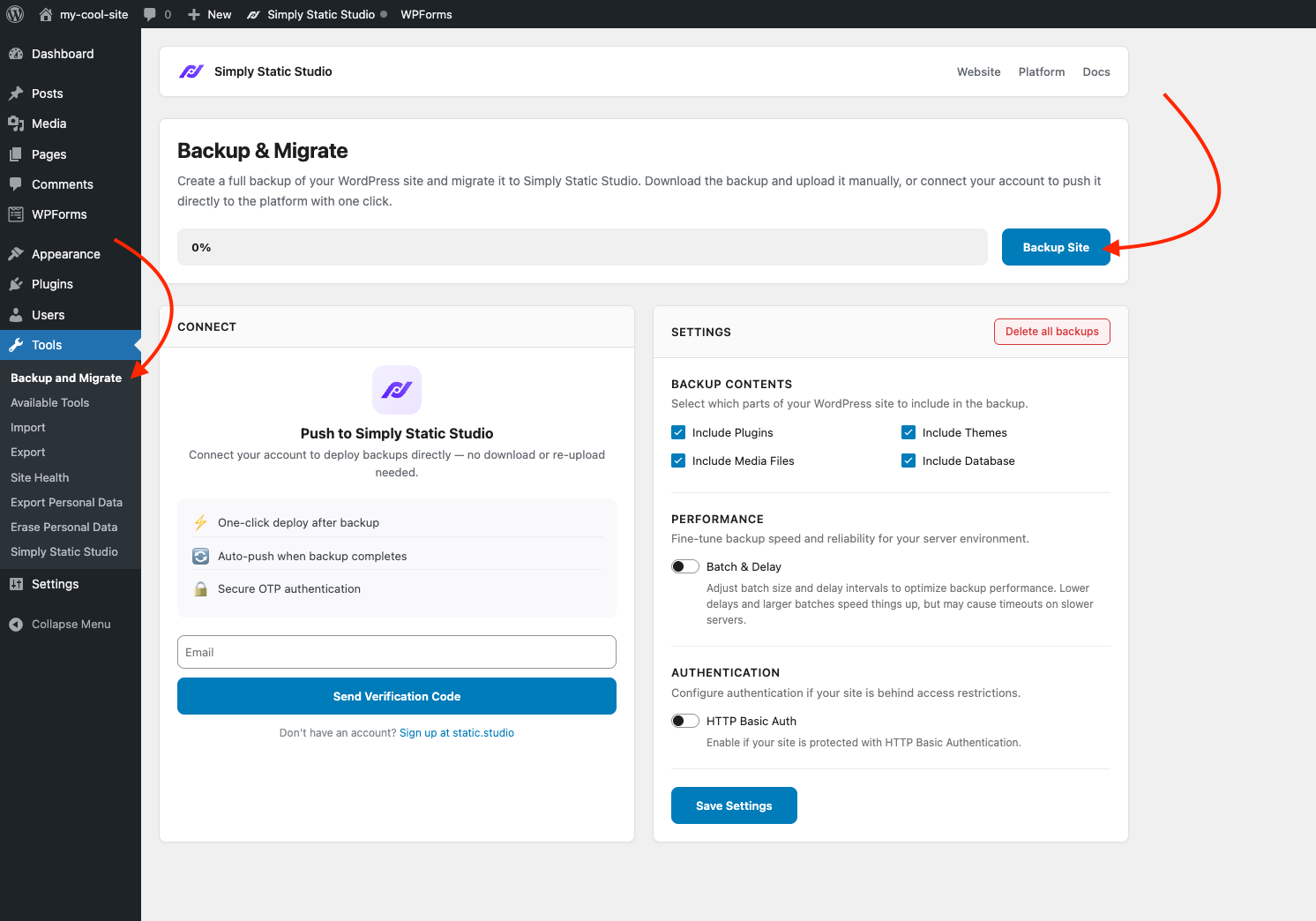1316x921 pixels.
Task: Click Delete all backups button
Action: pos(1052,332)
